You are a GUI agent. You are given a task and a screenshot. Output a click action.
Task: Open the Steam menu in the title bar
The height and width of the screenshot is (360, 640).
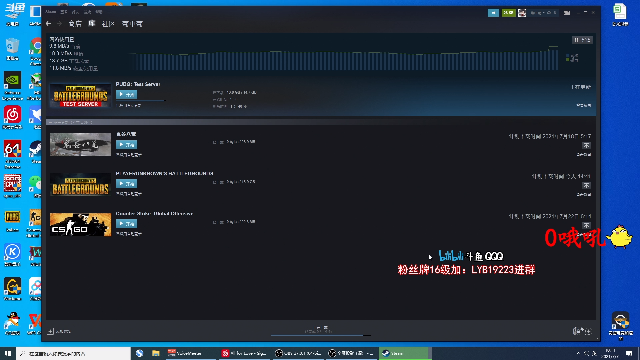pos(51,12)
